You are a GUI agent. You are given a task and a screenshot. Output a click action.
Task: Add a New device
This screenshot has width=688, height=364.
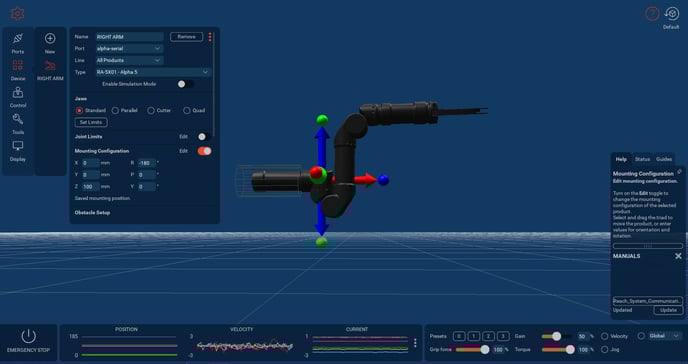[x=50, y=39]
